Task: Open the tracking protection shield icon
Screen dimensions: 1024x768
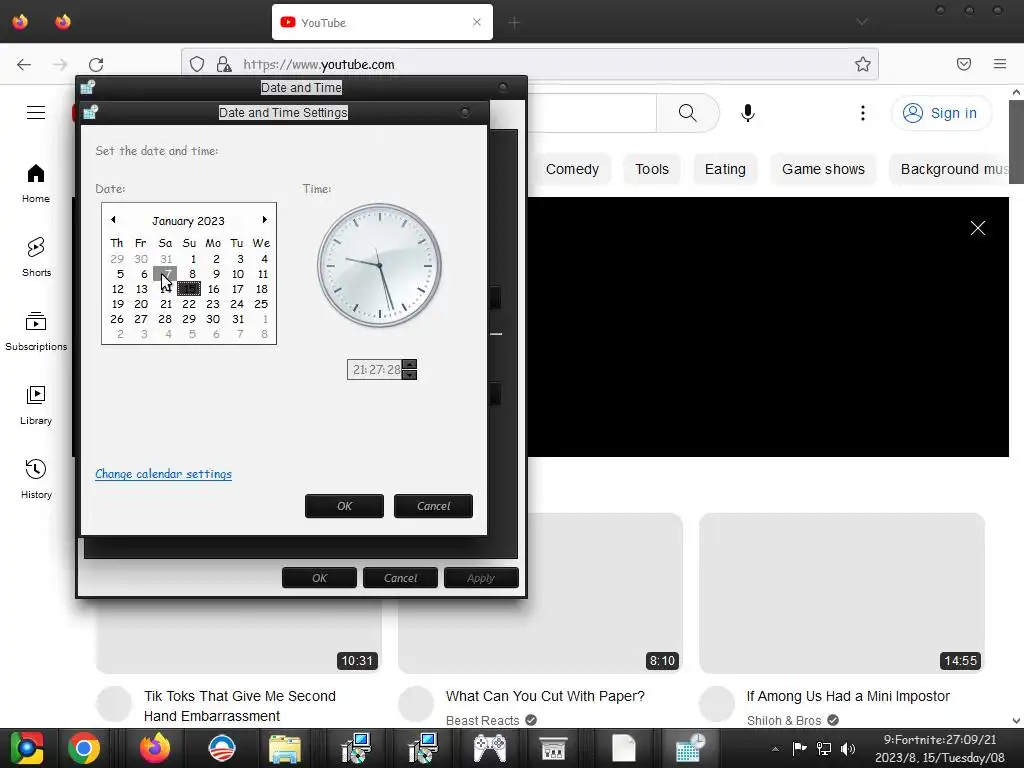Action: 197,64
